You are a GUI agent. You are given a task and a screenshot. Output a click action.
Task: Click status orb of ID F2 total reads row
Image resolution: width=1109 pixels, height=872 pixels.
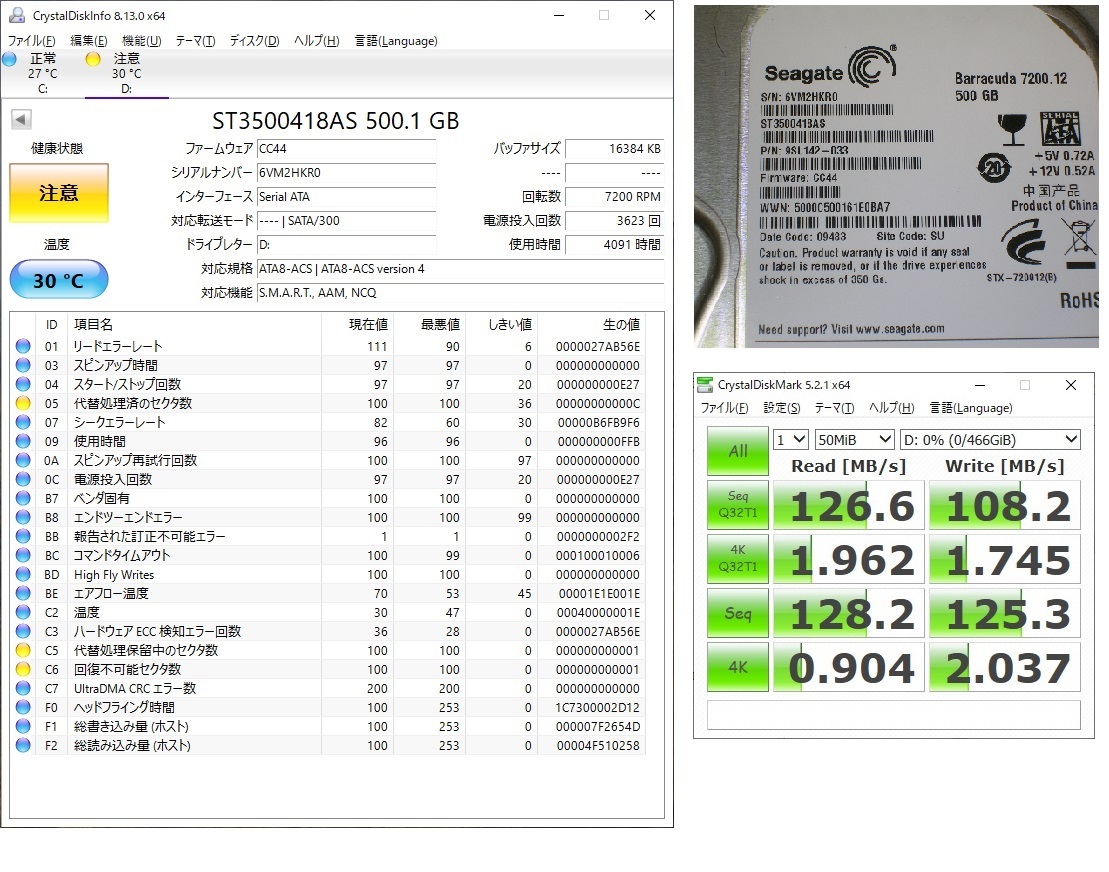[23, 745]
